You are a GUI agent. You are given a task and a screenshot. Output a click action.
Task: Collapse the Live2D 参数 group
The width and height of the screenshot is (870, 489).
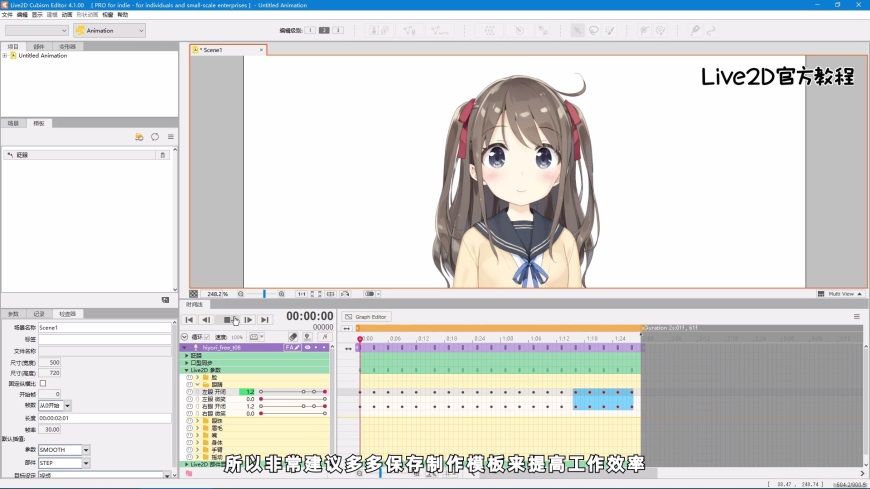[x=186, y=370]
